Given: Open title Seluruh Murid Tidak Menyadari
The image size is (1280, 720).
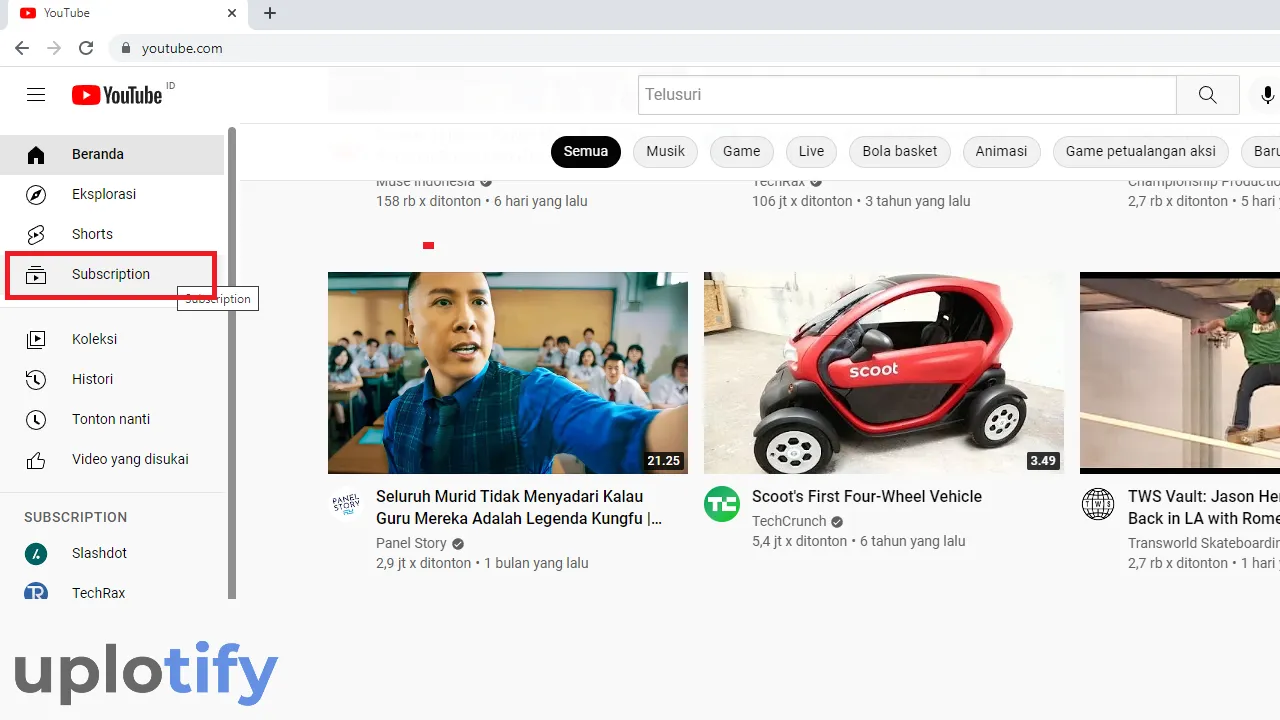Looking at the screenshot, I should coord(519,508).
